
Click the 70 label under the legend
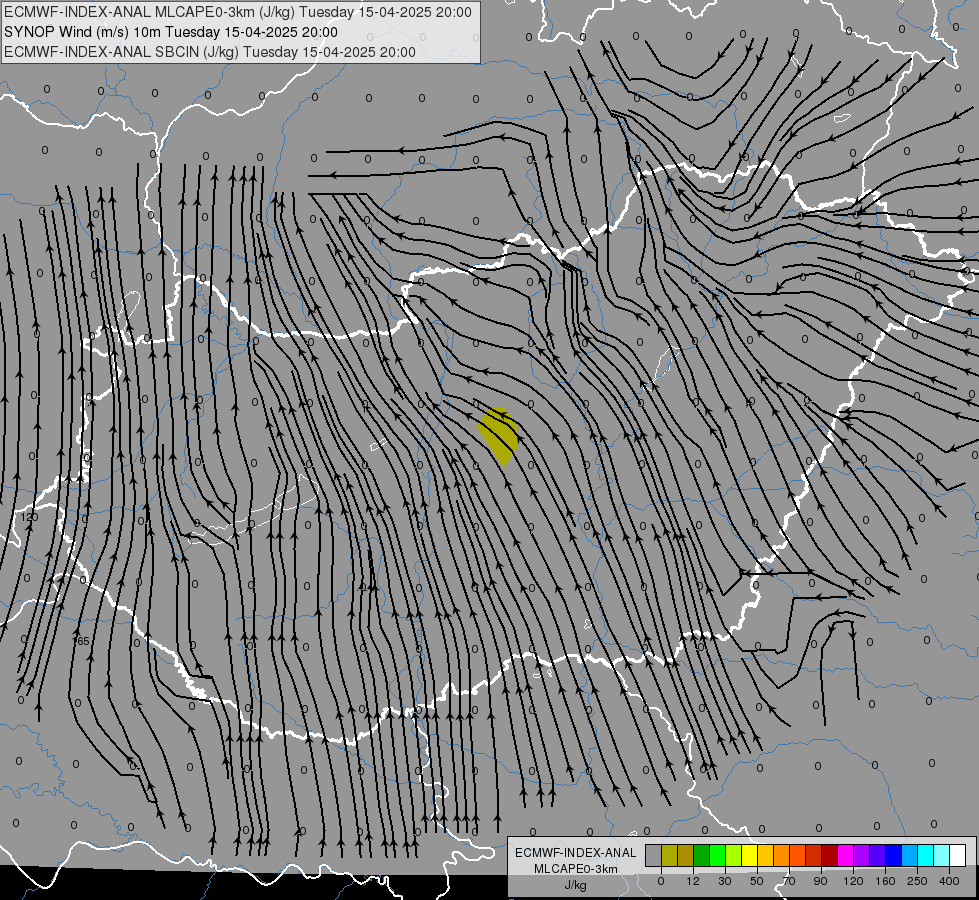789,881
